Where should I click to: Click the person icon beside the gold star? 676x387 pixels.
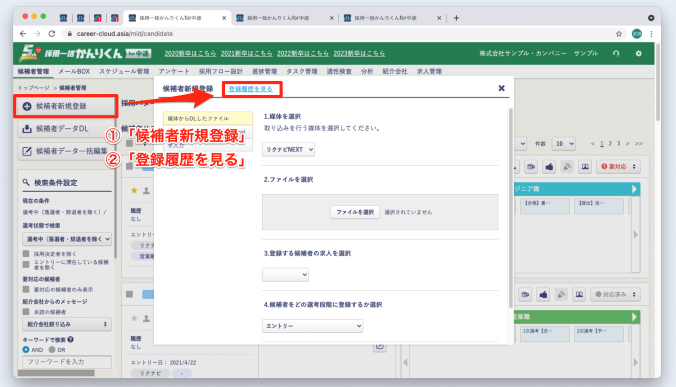147,190
